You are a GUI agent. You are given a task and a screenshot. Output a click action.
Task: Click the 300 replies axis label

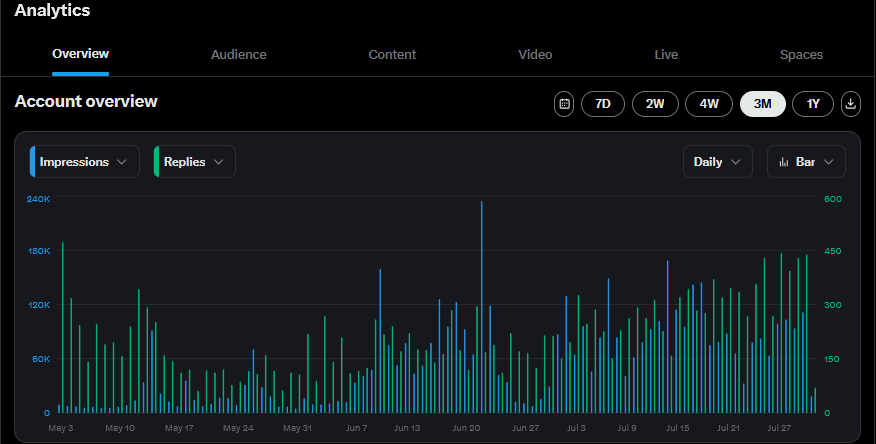click(832, 305)
